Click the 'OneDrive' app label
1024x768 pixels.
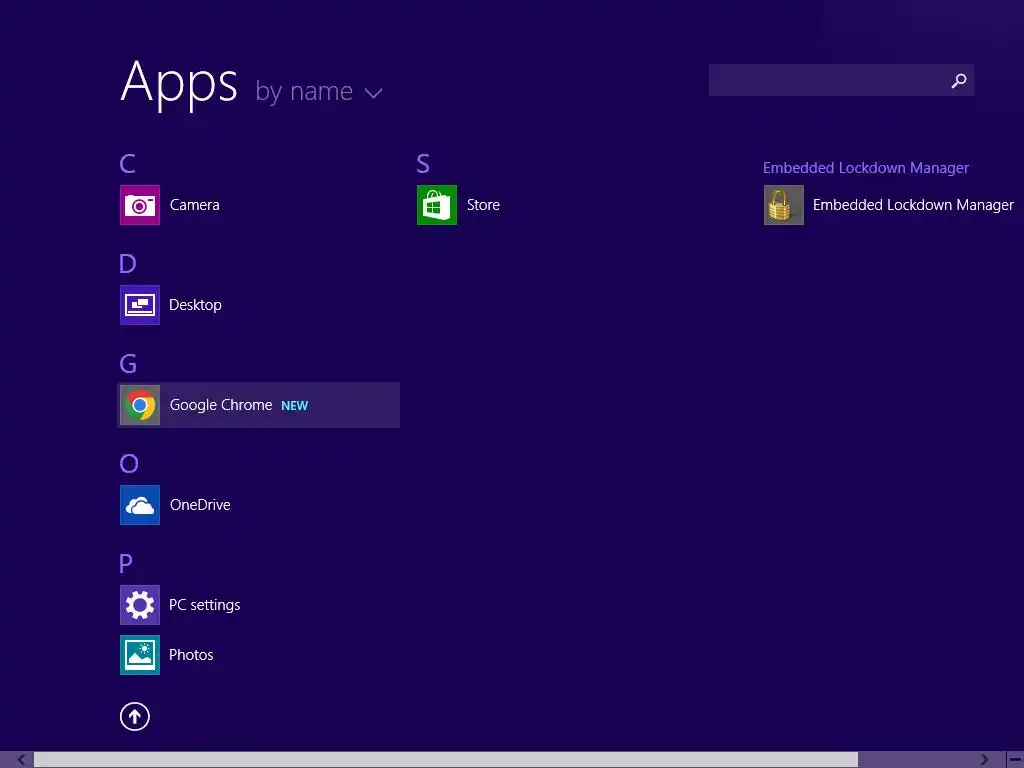tap(200, 505)
